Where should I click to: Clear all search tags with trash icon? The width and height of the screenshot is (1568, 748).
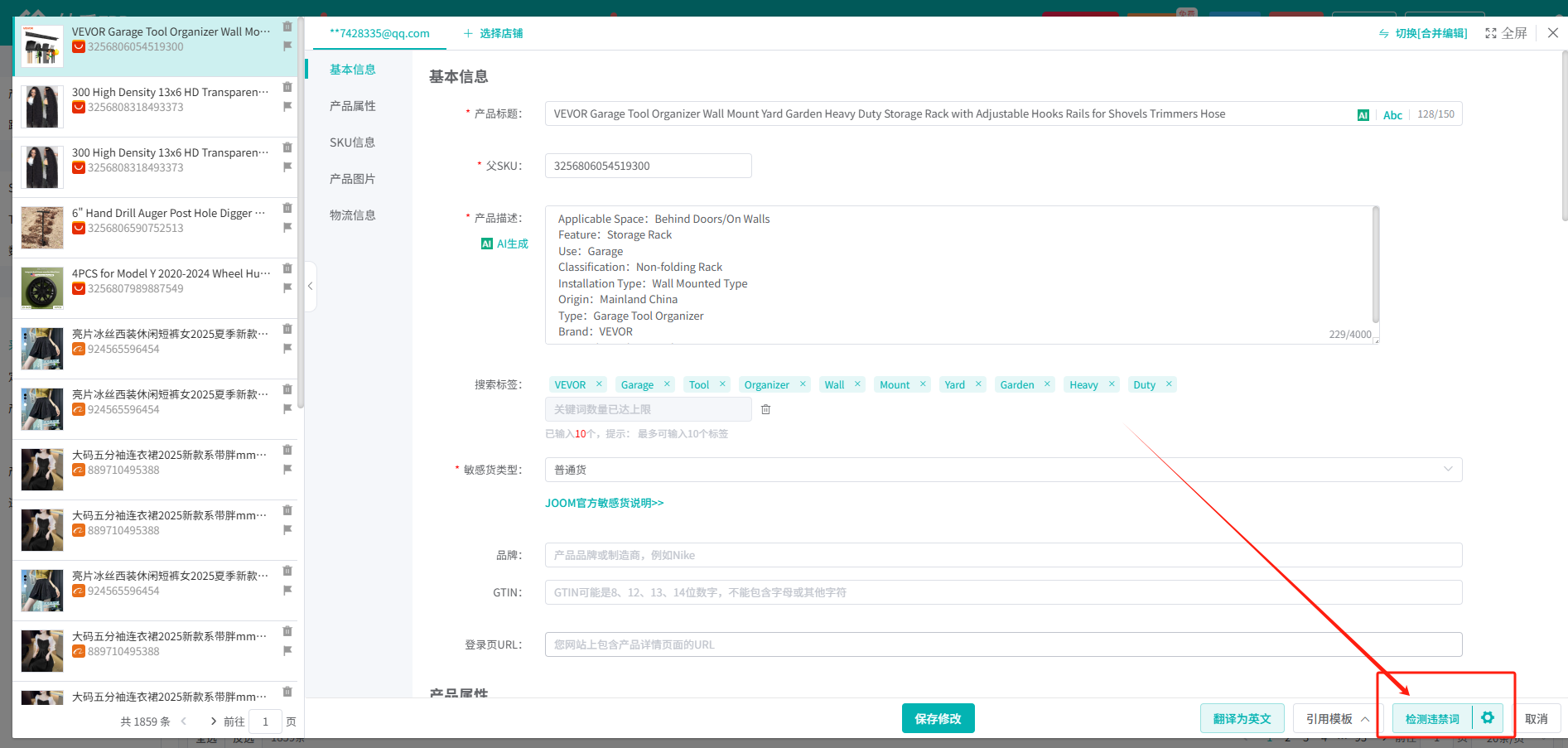pos(765,409)
